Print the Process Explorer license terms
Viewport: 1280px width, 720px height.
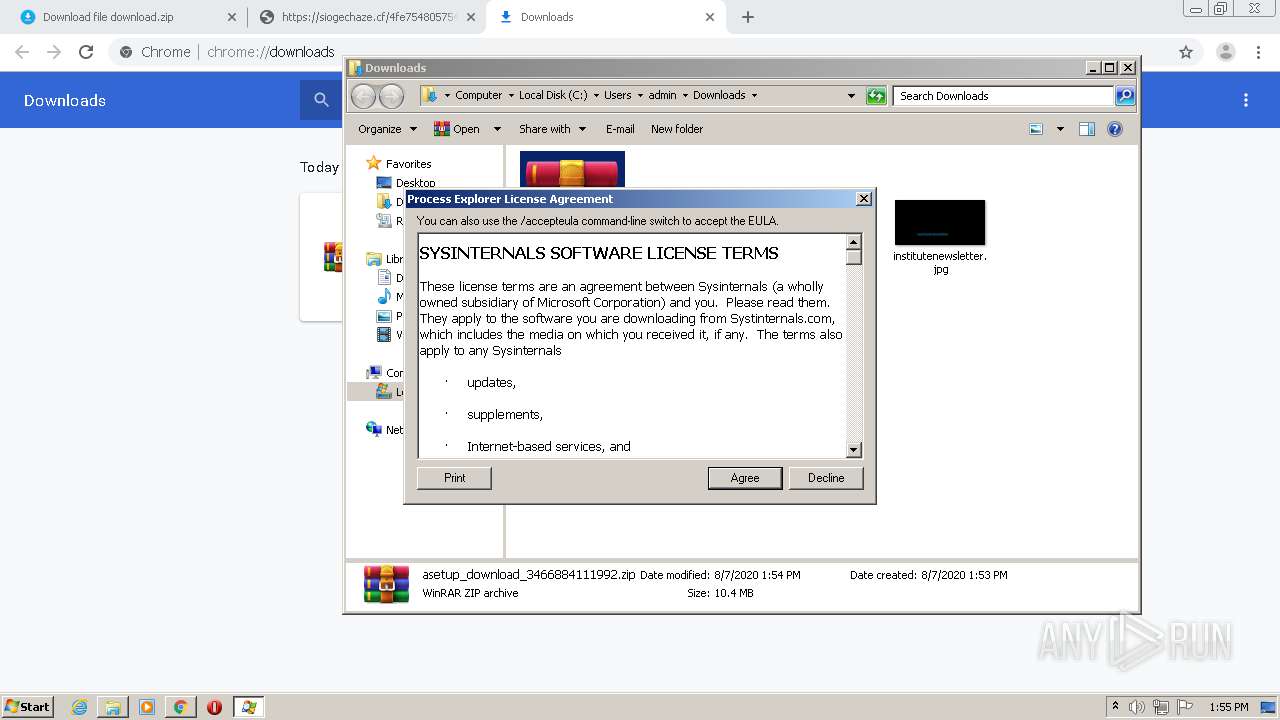click(454, 478)
